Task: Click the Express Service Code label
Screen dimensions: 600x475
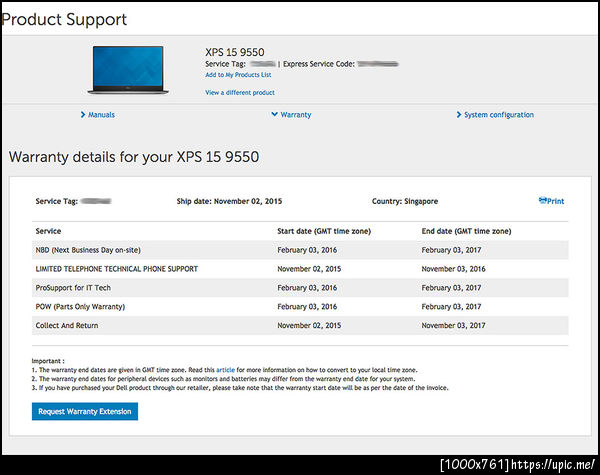Action: tap(319, 64)
